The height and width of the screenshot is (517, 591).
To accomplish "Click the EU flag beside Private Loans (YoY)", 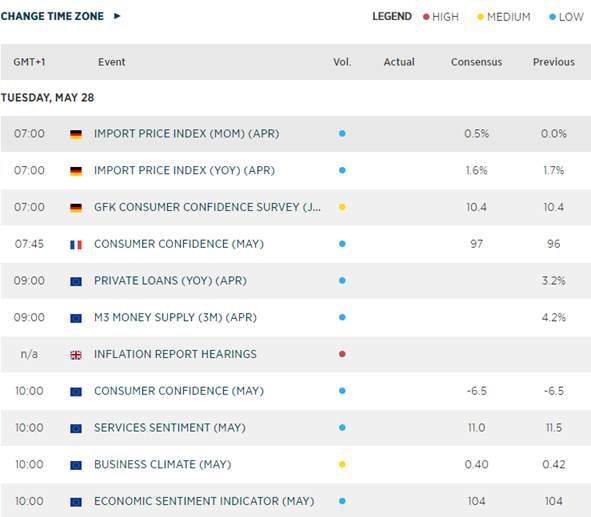I will pos(76,281).
